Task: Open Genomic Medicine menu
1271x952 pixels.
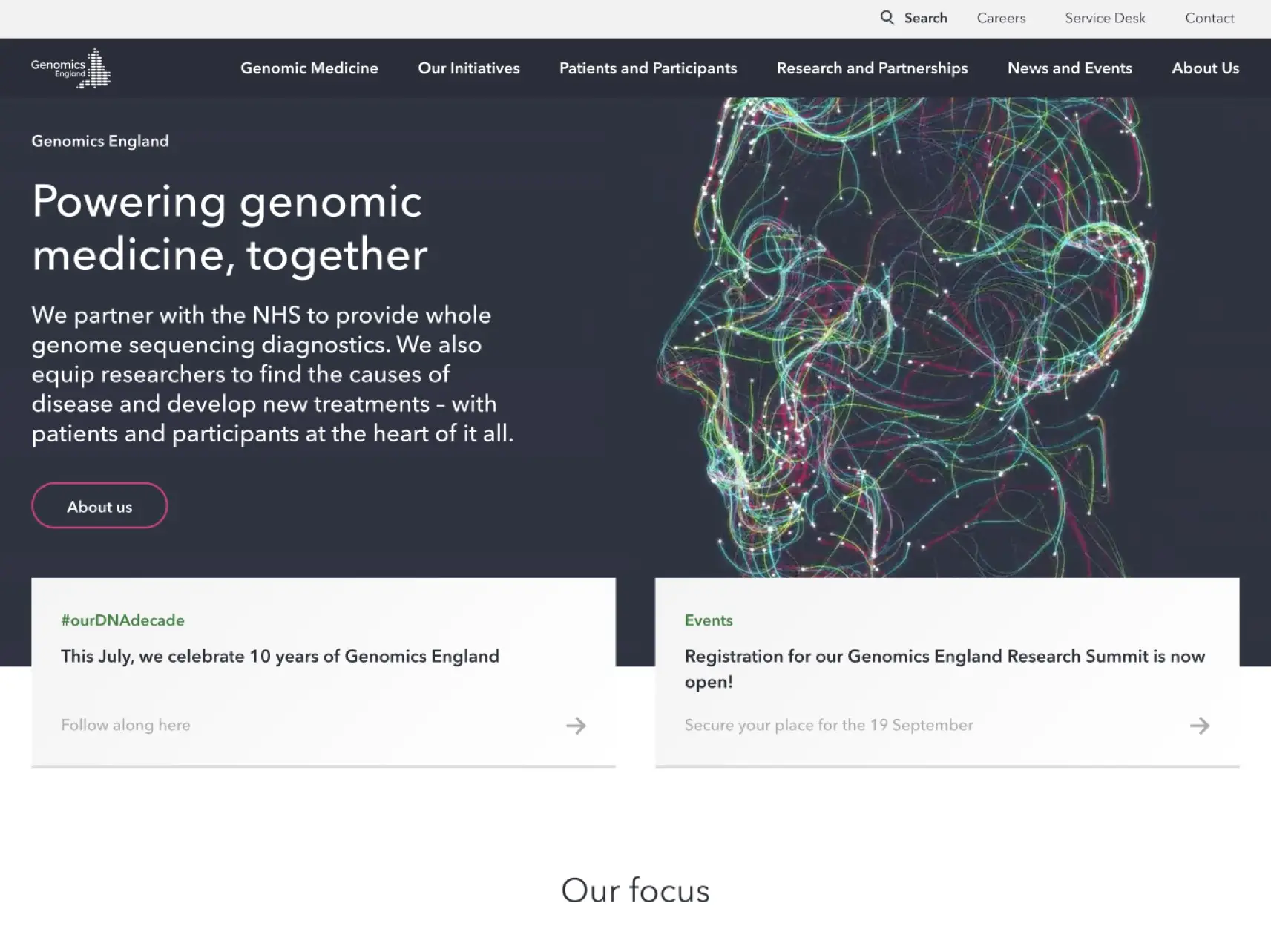Action: 309,68
